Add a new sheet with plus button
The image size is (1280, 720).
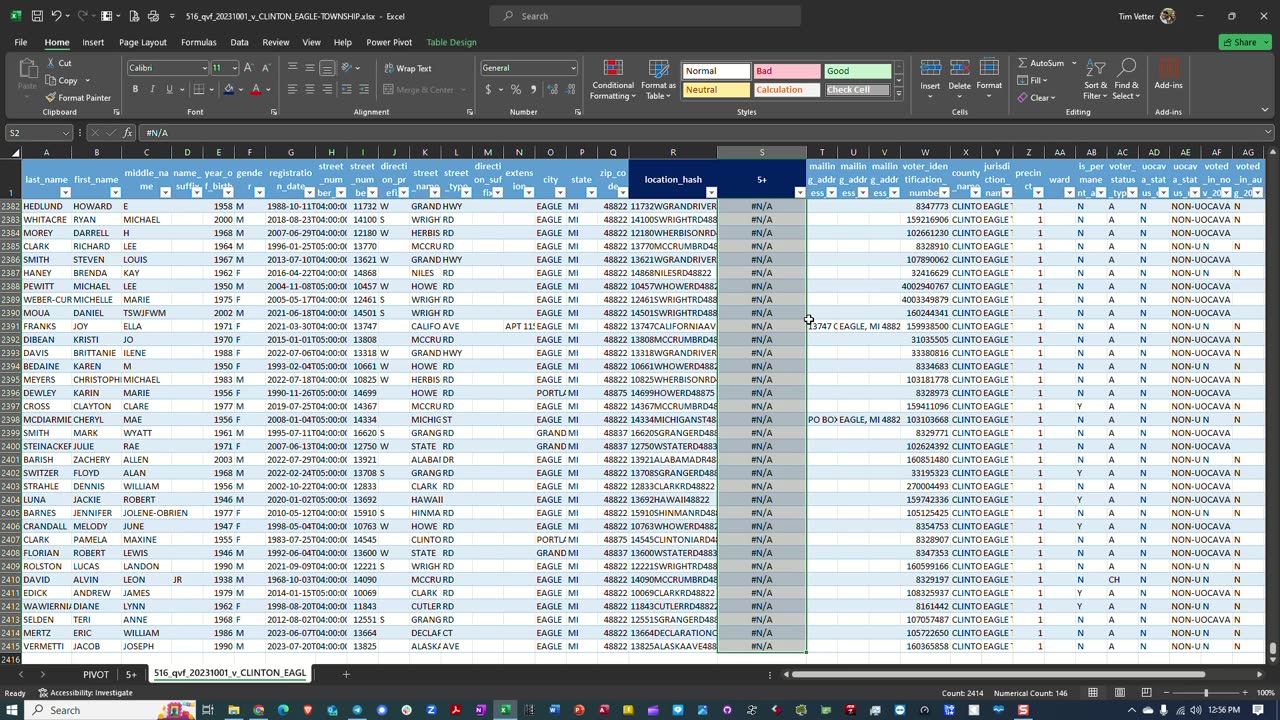[346, 674]
